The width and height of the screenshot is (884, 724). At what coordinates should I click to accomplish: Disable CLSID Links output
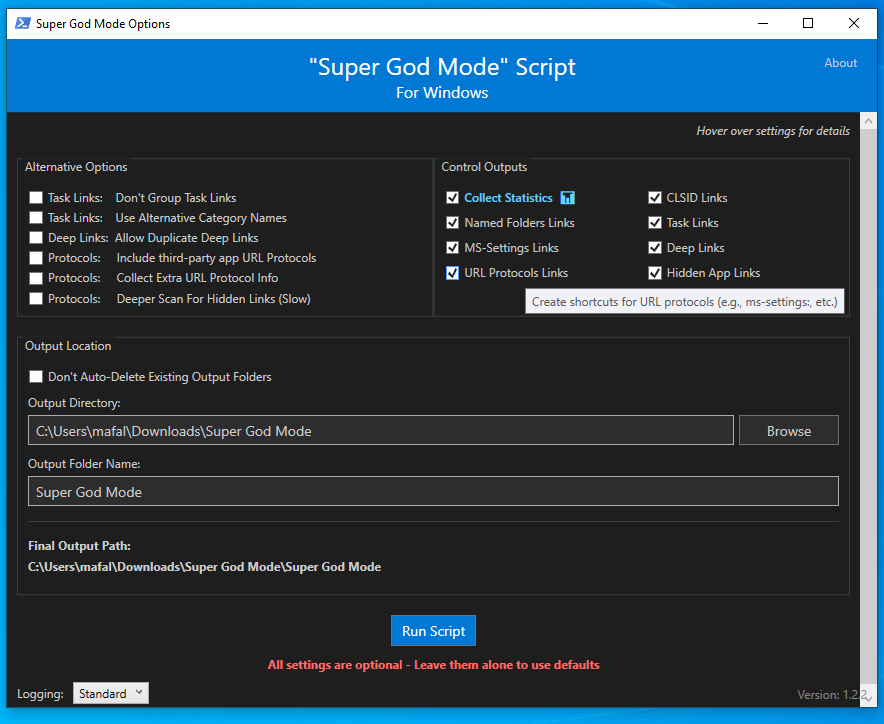click(655, 197)
